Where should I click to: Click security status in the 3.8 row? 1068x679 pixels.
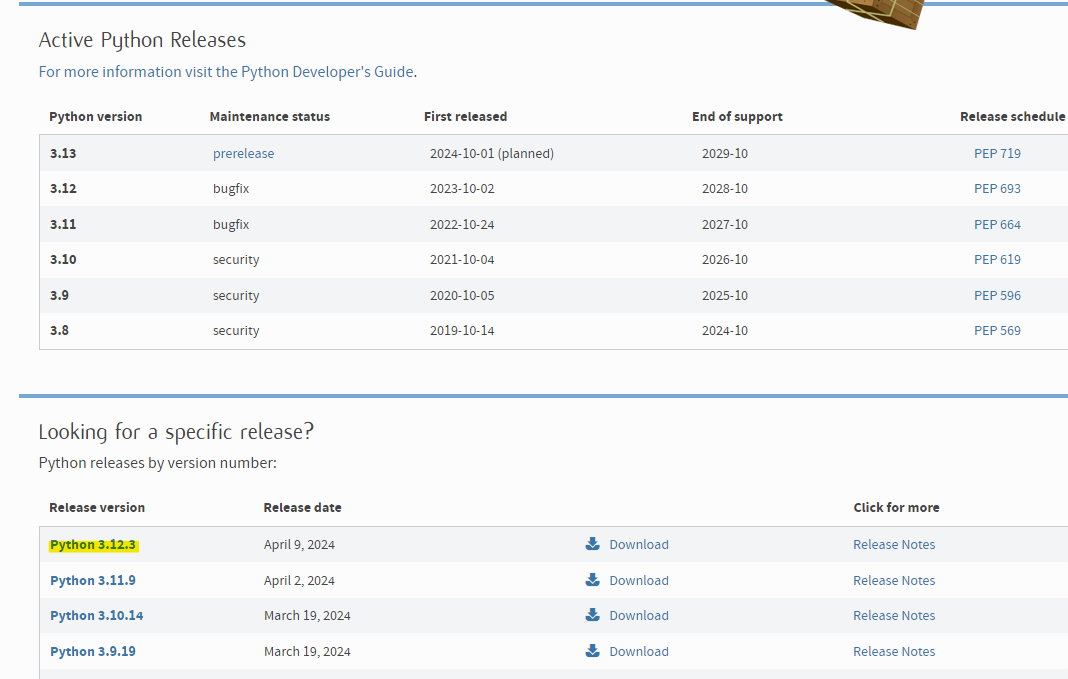tap(236, 330)
